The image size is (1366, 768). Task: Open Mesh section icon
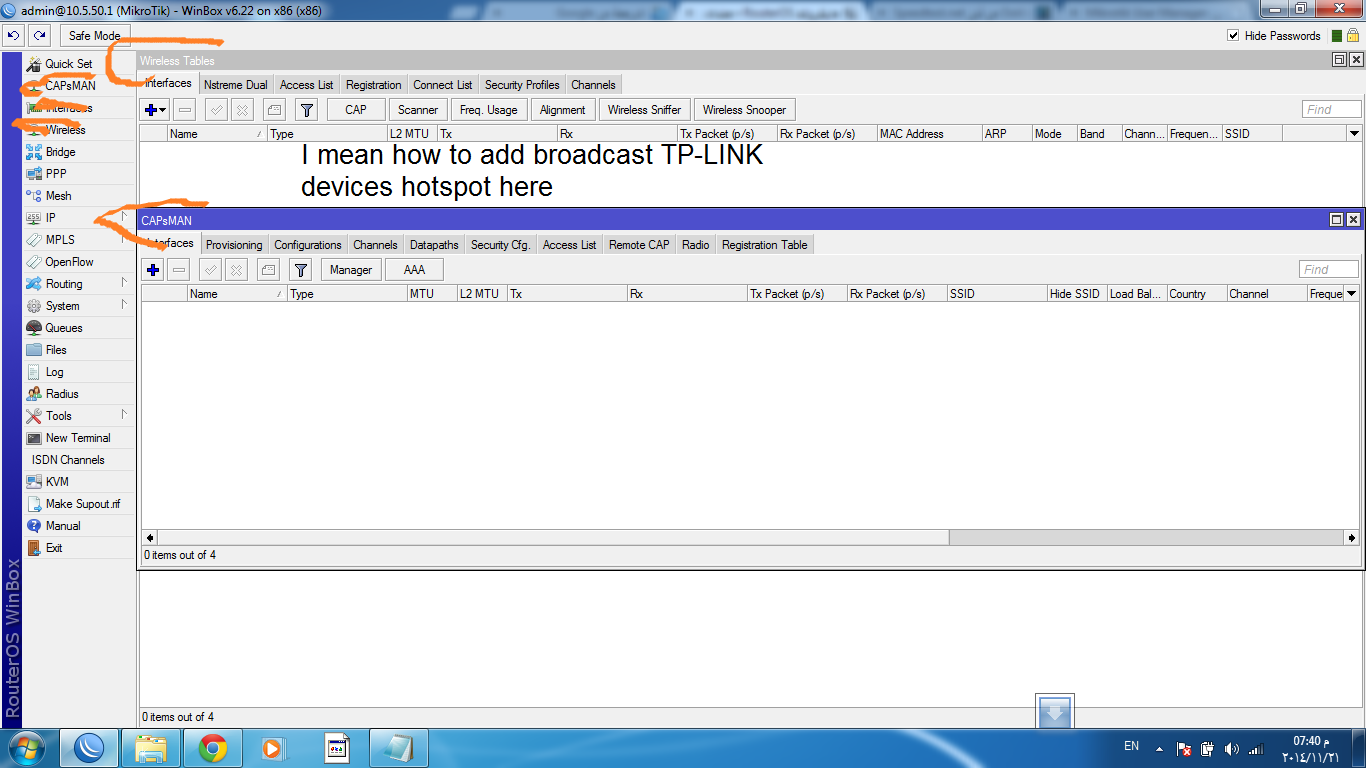34,196
